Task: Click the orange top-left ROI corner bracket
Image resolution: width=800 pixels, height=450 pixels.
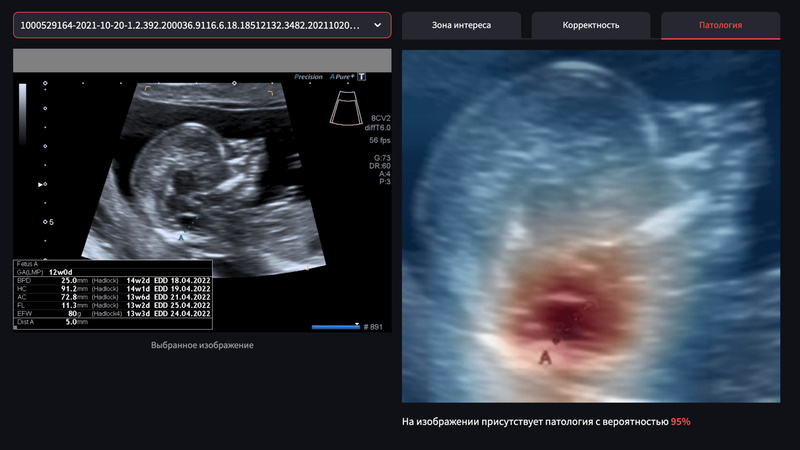Action: click(x=147, y=88)
